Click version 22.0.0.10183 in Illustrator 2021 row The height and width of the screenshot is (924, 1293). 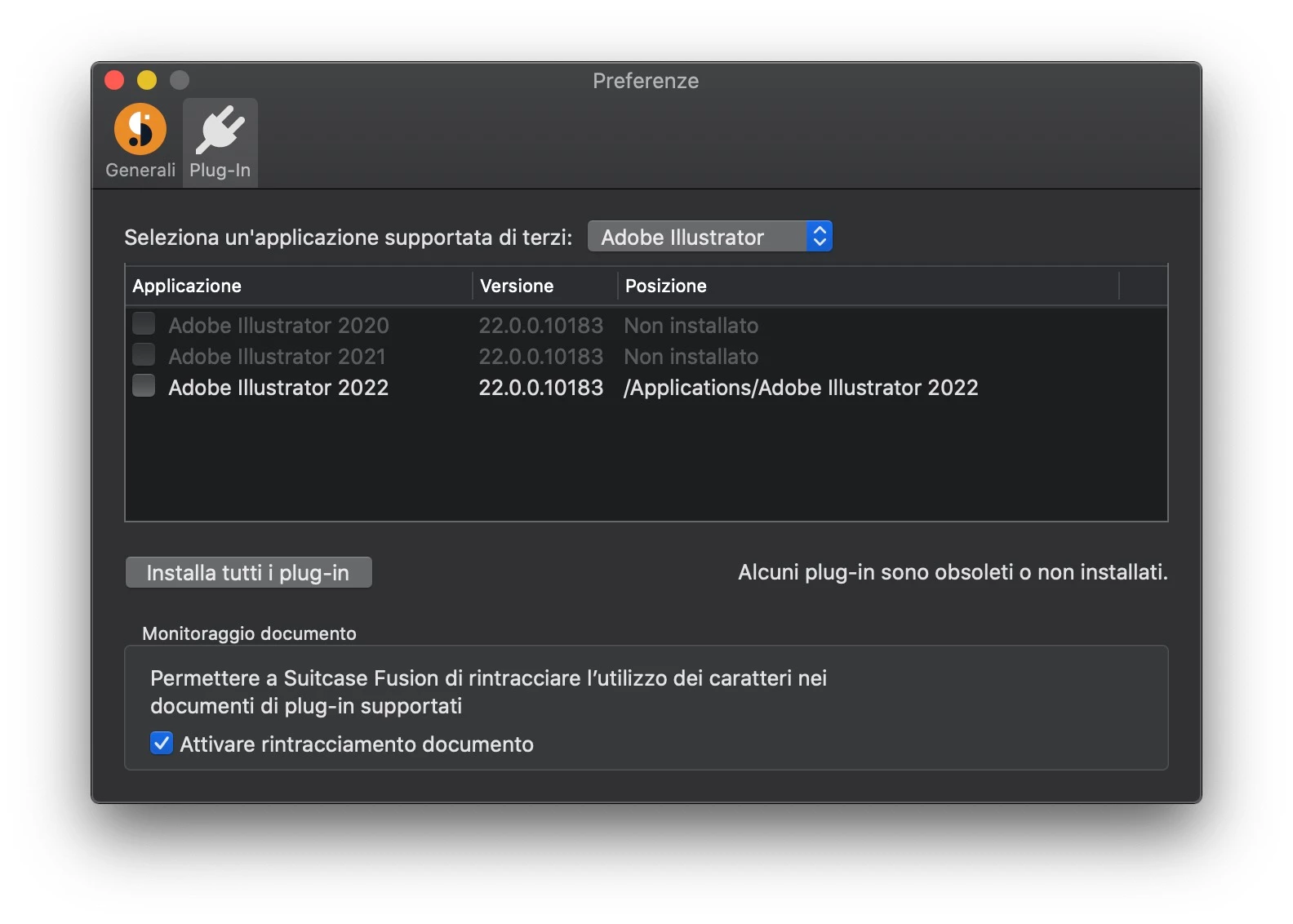coord(540,357)
